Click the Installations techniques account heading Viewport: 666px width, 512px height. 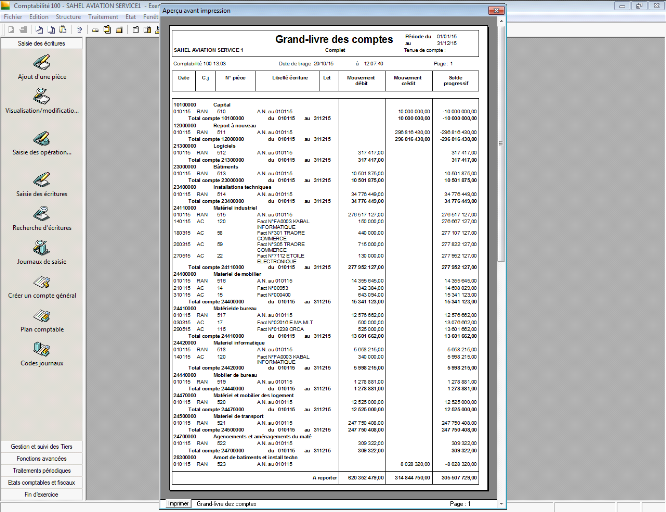(242, 187)
